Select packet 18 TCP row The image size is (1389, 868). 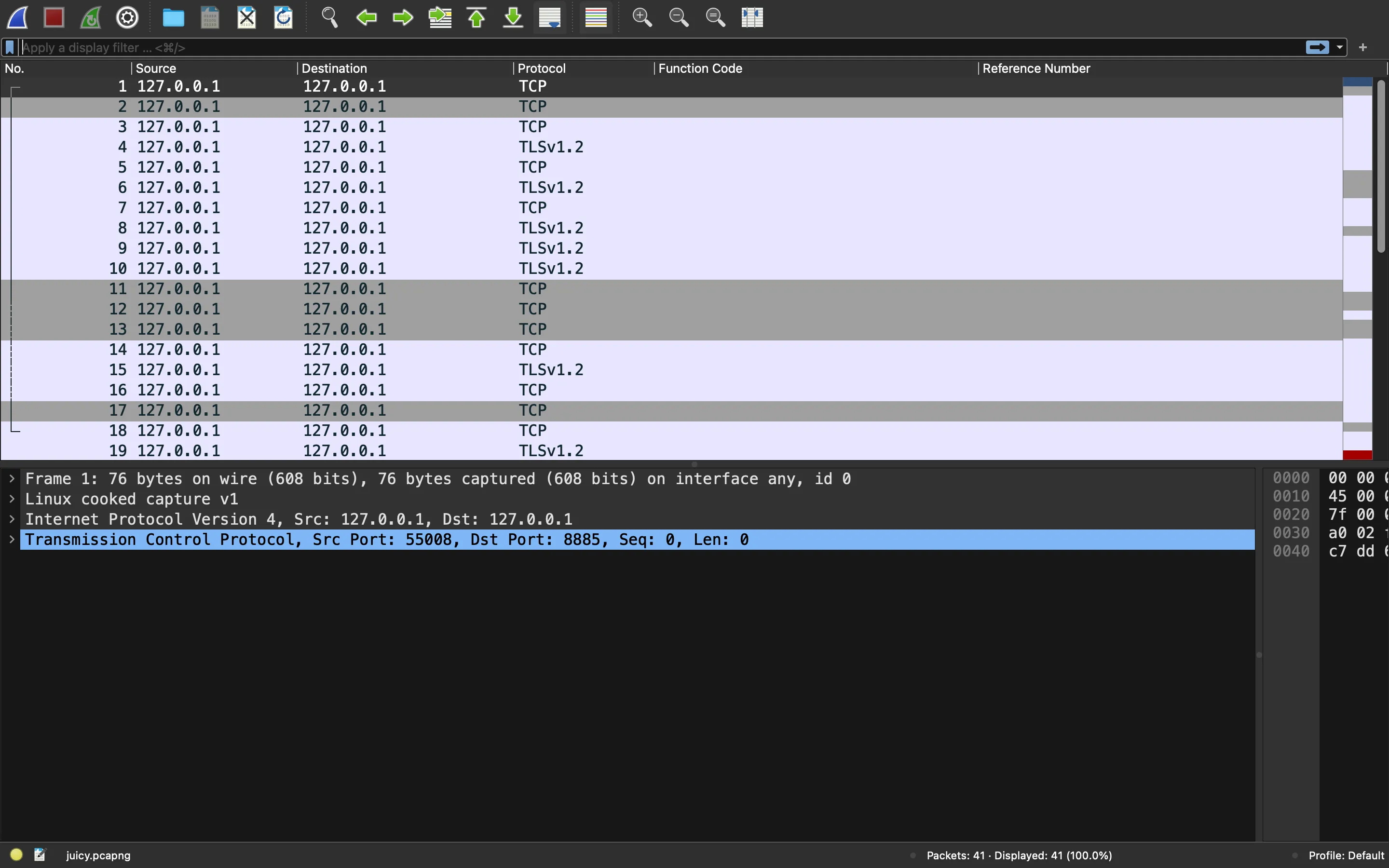coord(671,431)
